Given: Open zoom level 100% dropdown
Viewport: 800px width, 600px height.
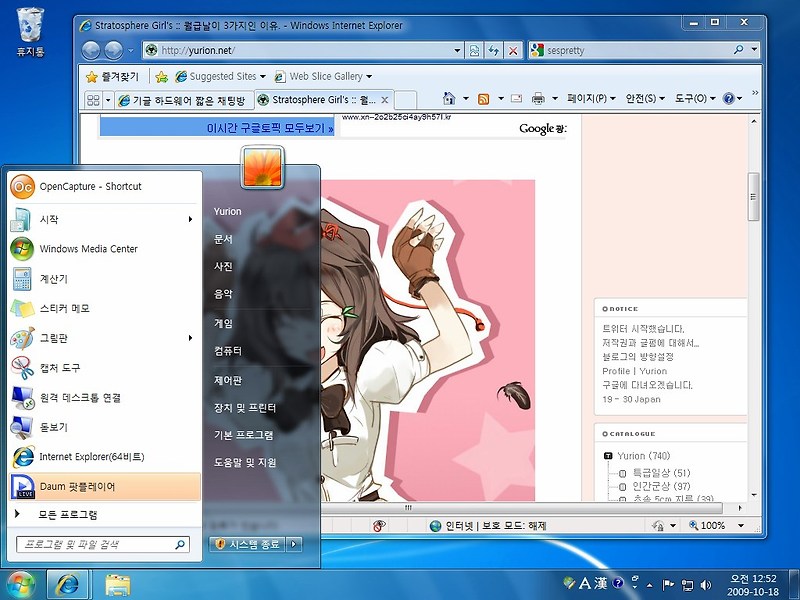Looking at the screenshot, I should click(x=741, y=526).
